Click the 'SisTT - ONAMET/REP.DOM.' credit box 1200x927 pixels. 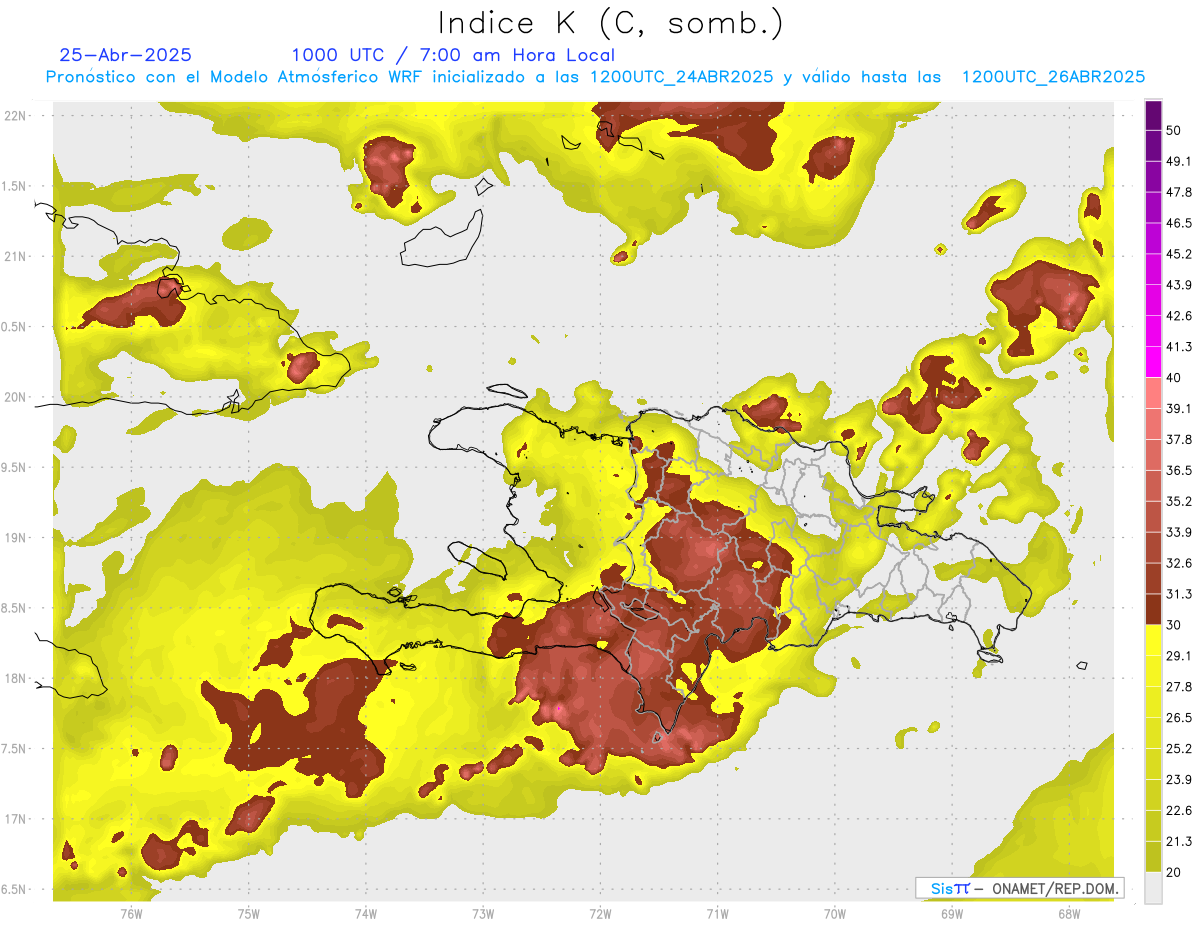1020,888
